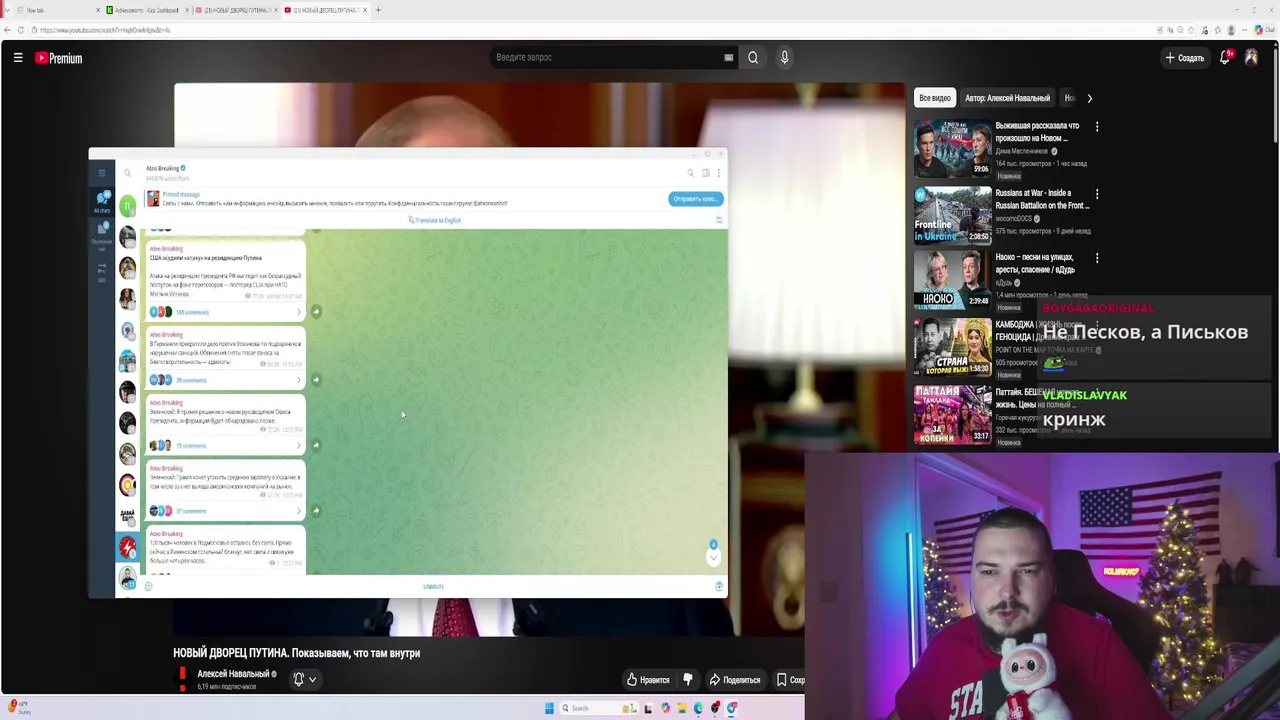Select the Автор: Алексей Навальный chip
Screen dimensions: 1280x720
pos(1007,98)
